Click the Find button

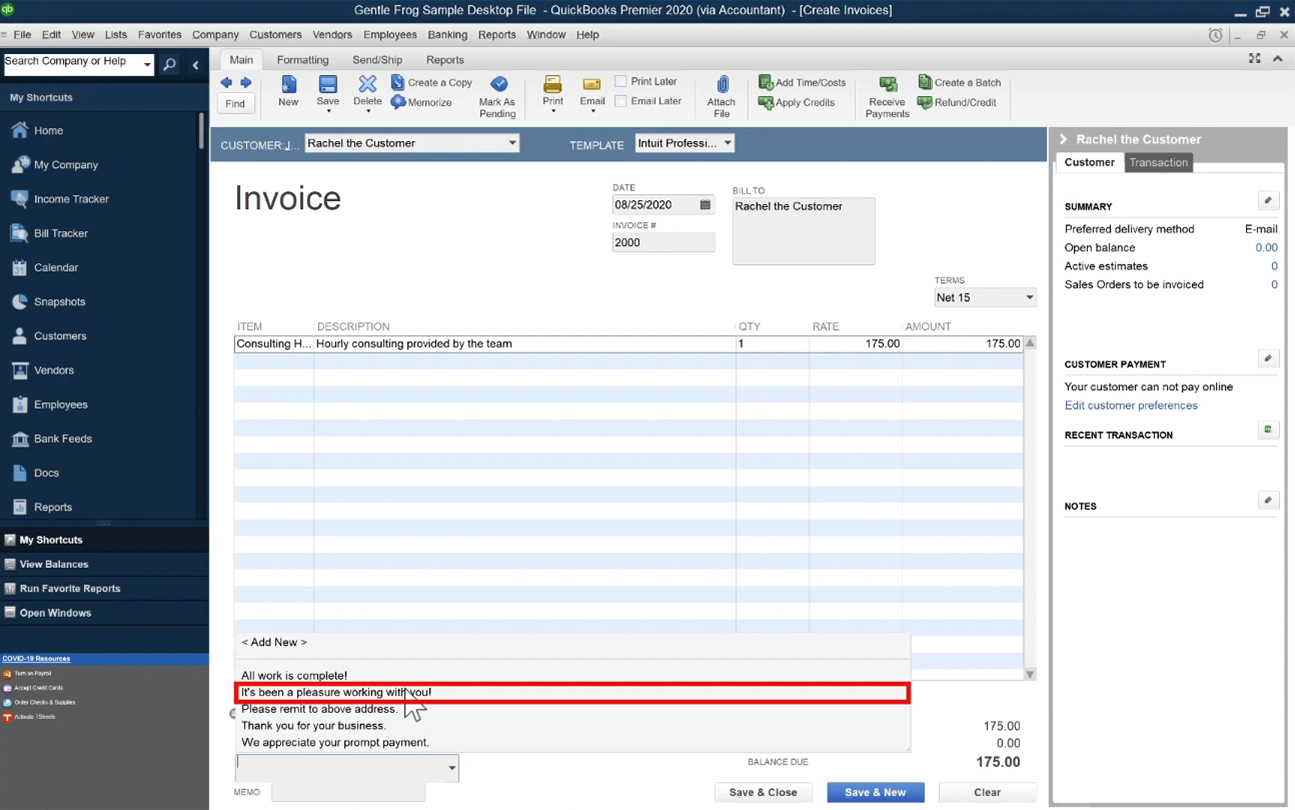[235, 103]
